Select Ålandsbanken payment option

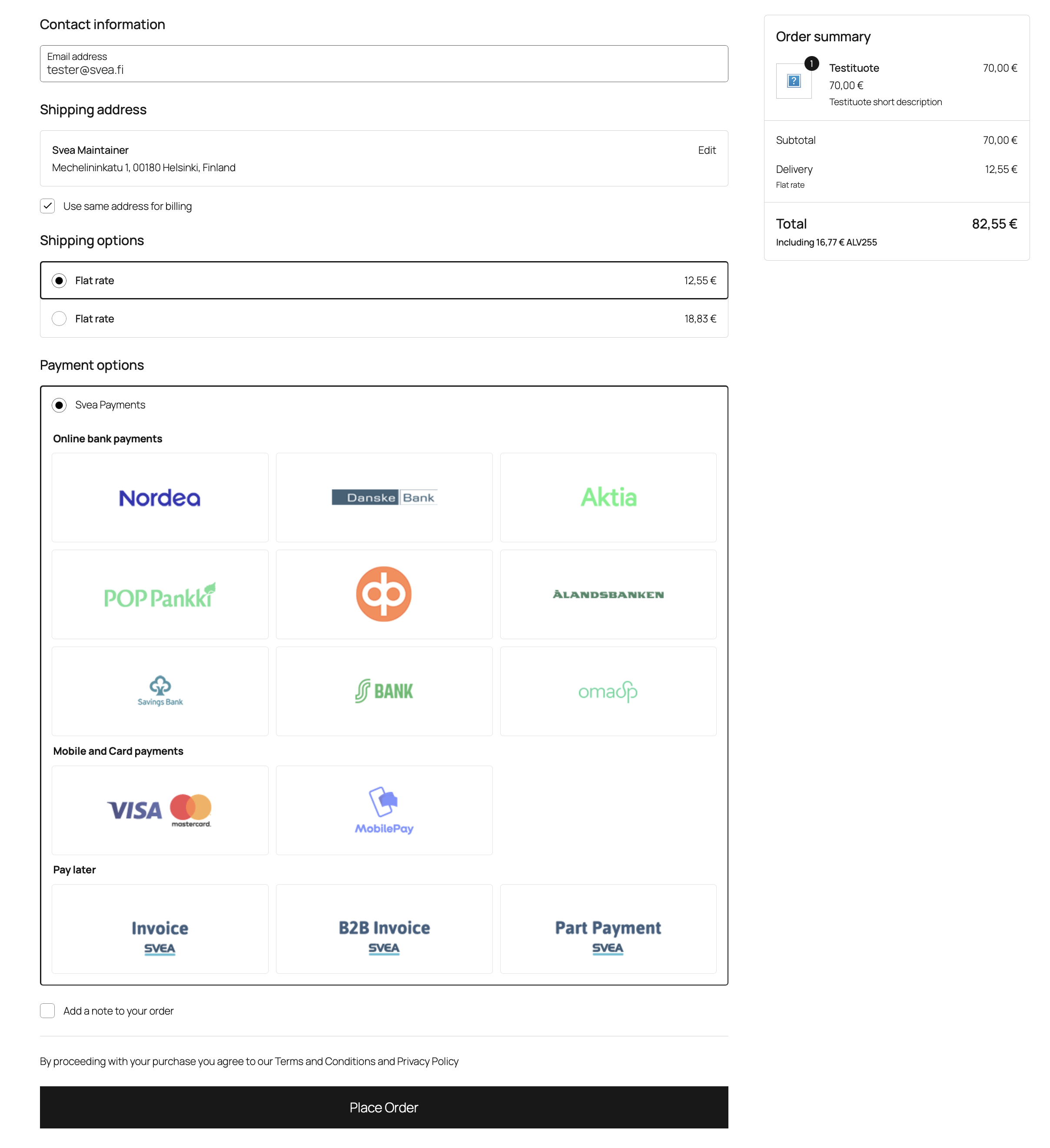[x=608, y=594]
